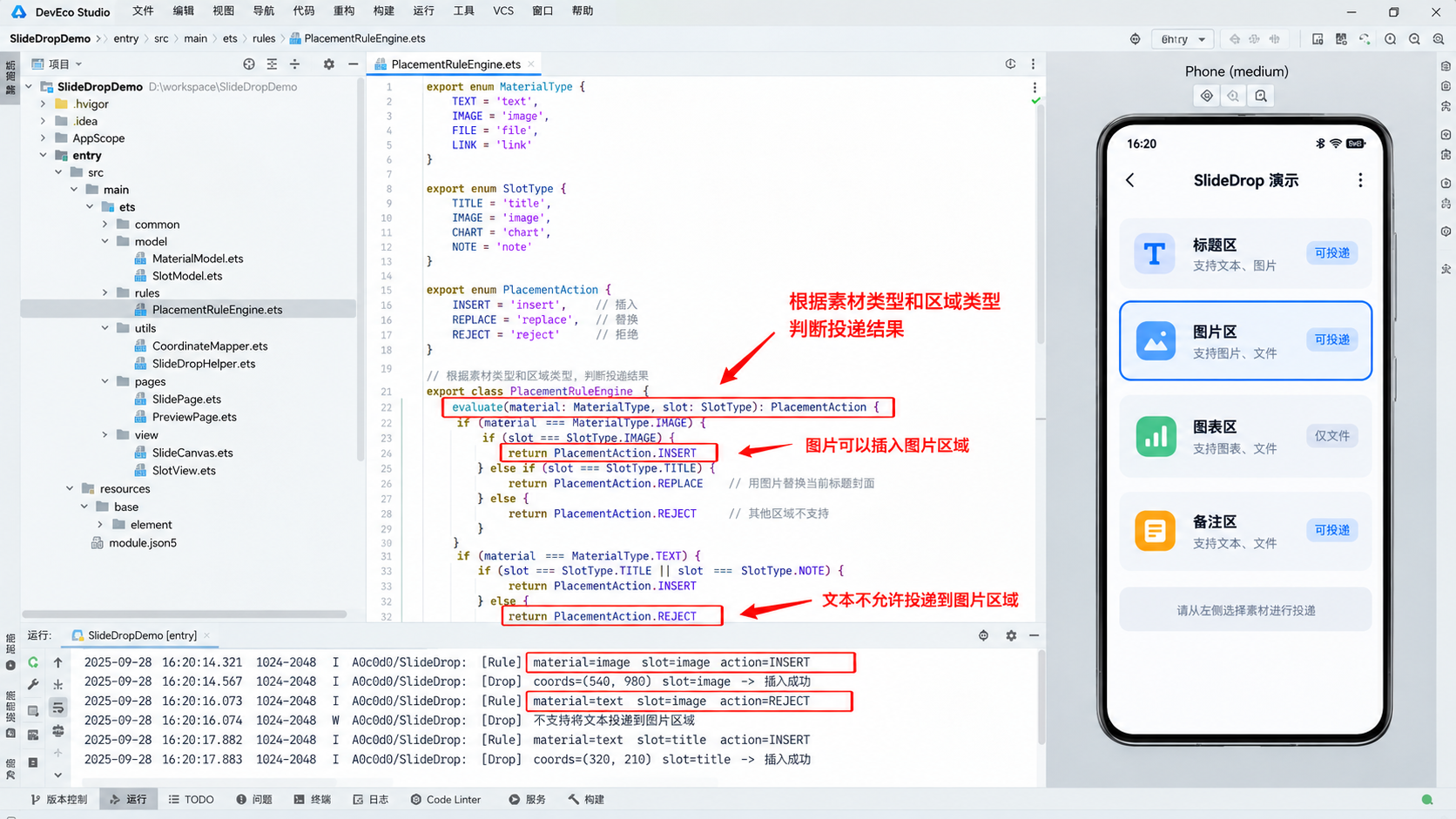Open the VCS menu
Screen dimensions: 1456x819
point(503,11)
